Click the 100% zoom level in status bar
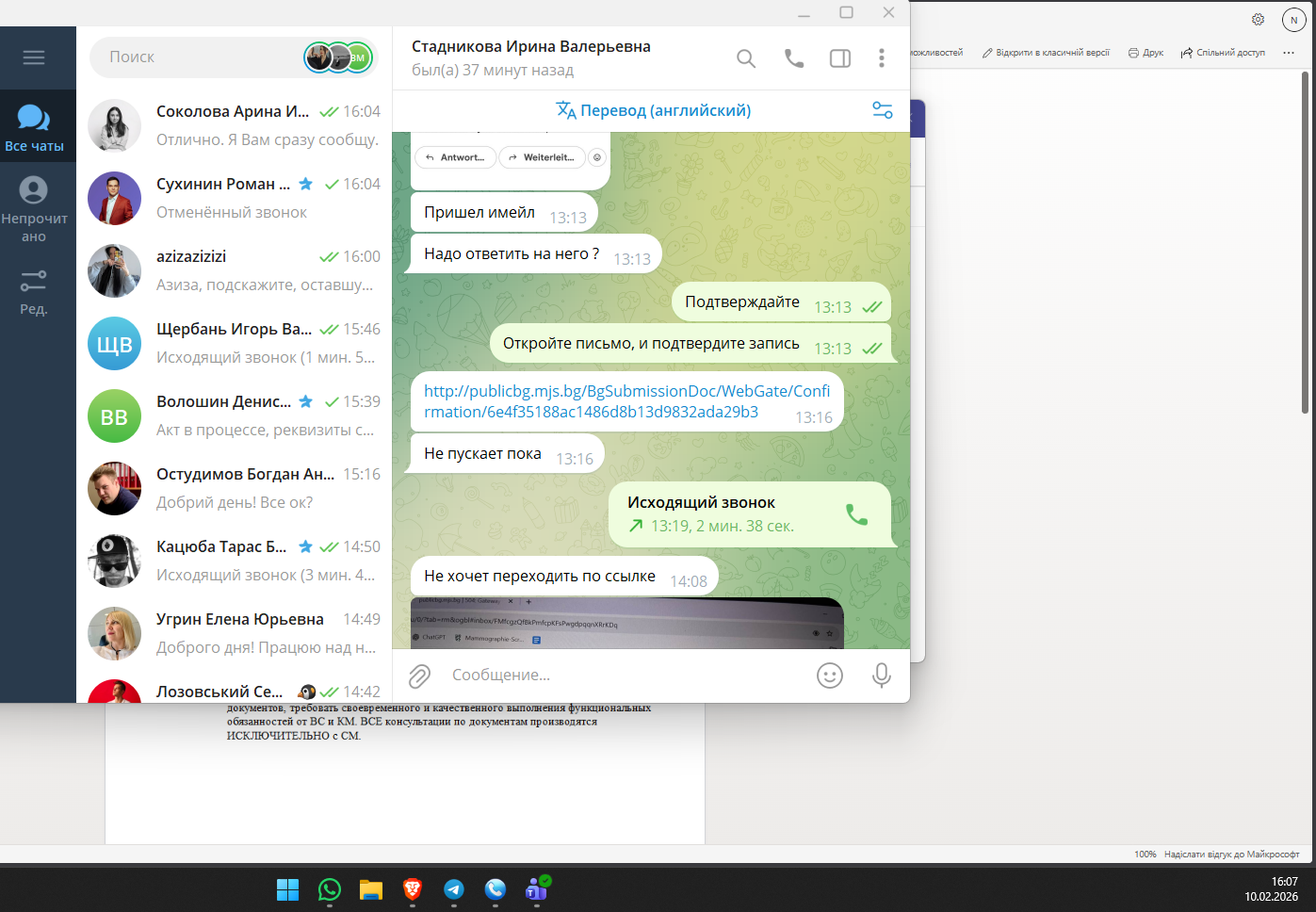Viewport: 1316px width, 912px height. coord(1145,855)
